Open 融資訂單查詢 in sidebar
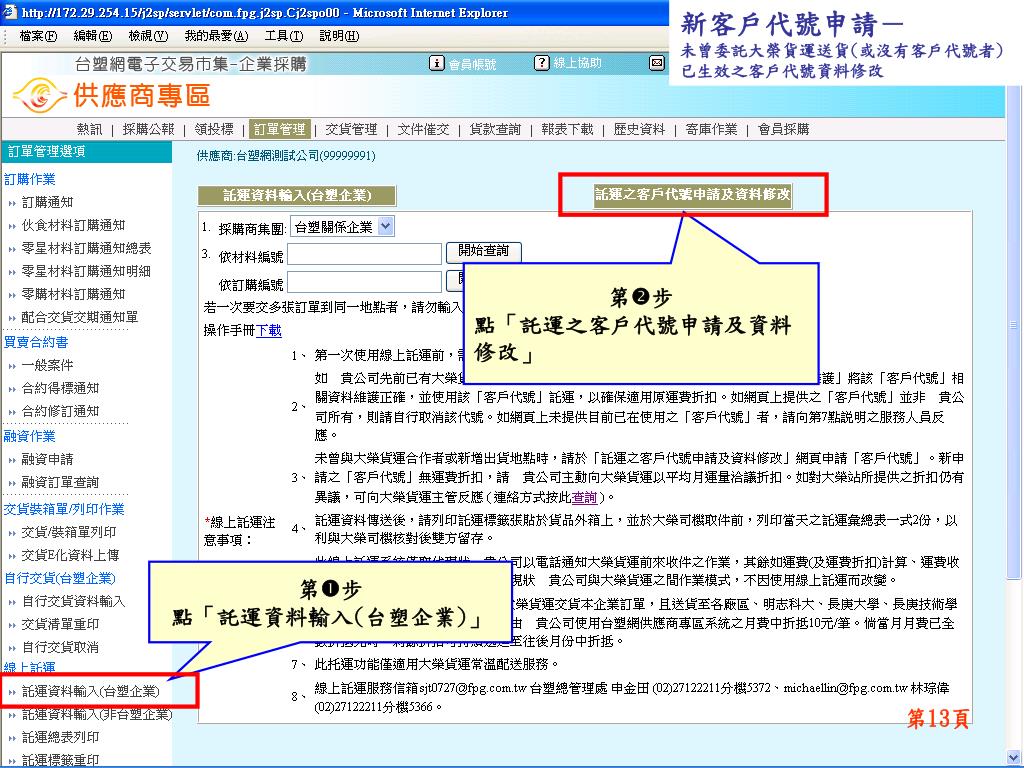1024x768 pixels. [x=60, y=483]
